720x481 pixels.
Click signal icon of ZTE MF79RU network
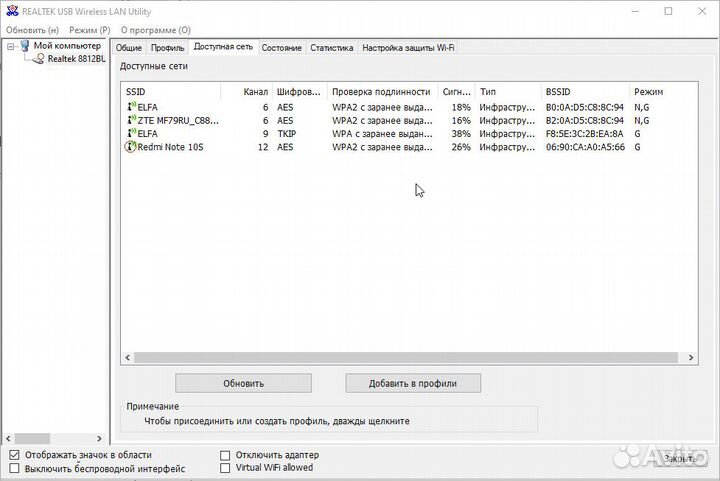pos(131,120)
